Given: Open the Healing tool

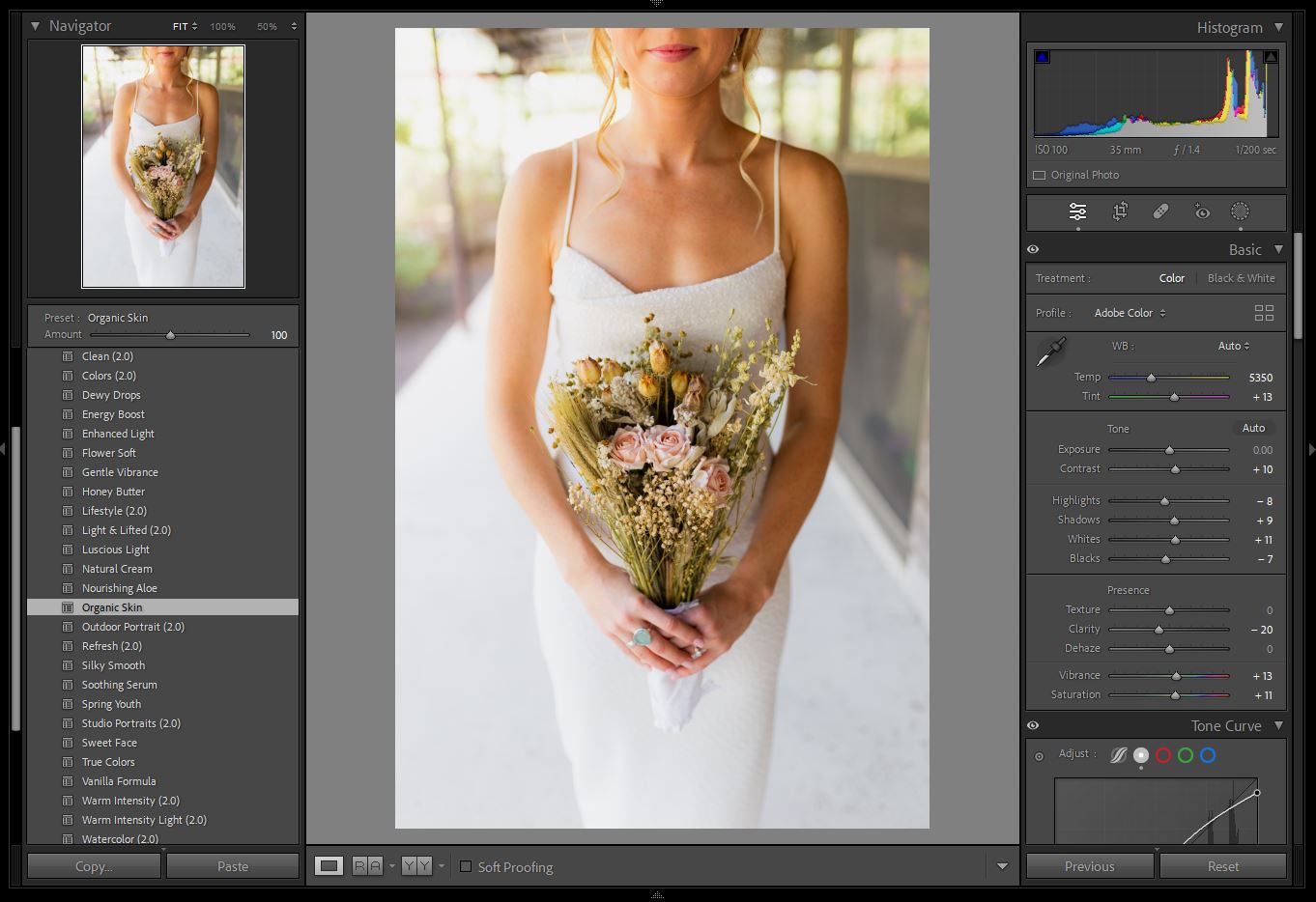Looking at the screenshot, I should coord(1159,211).
